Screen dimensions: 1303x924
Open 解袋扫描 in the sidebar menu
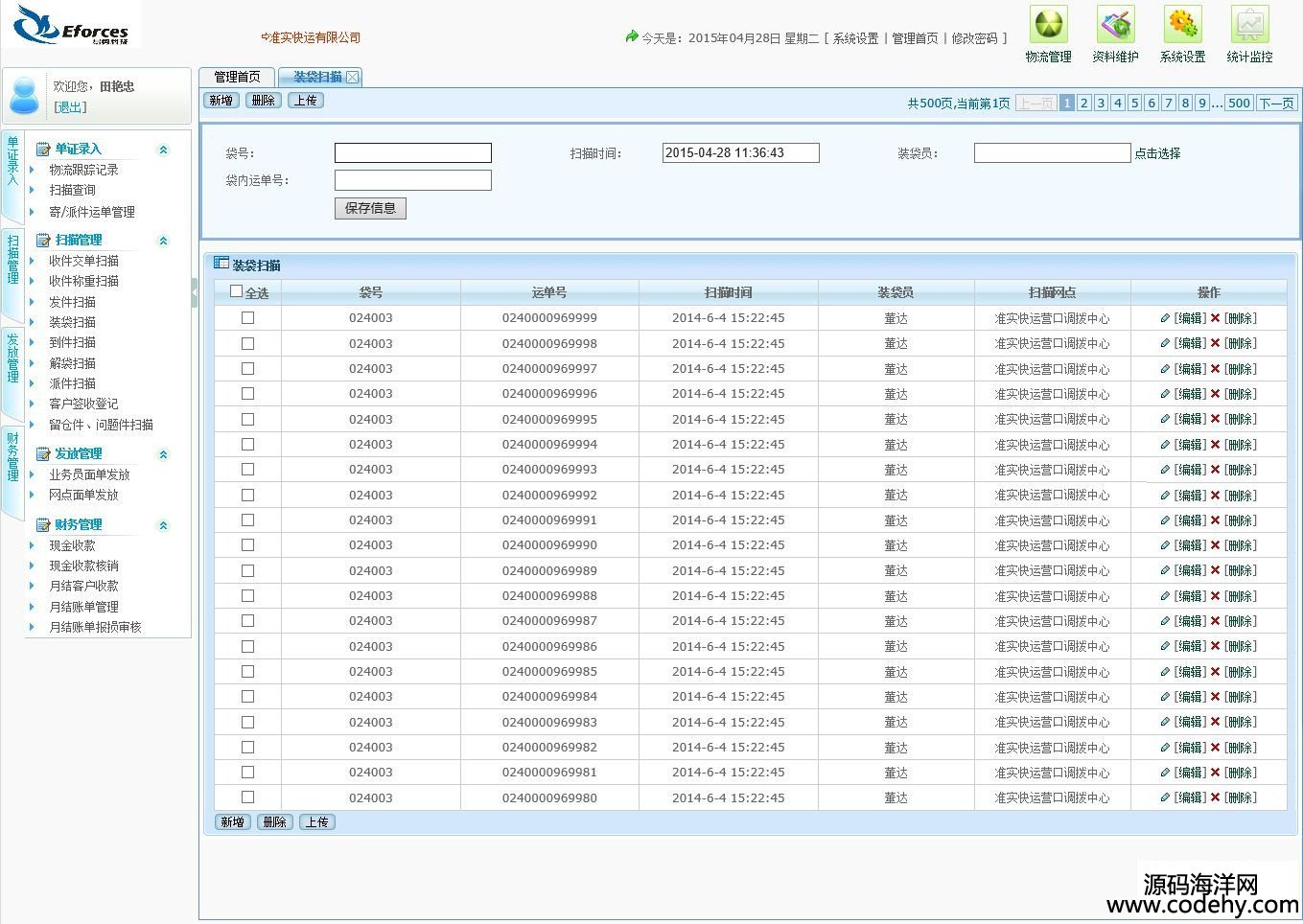(x=73, y=363)
